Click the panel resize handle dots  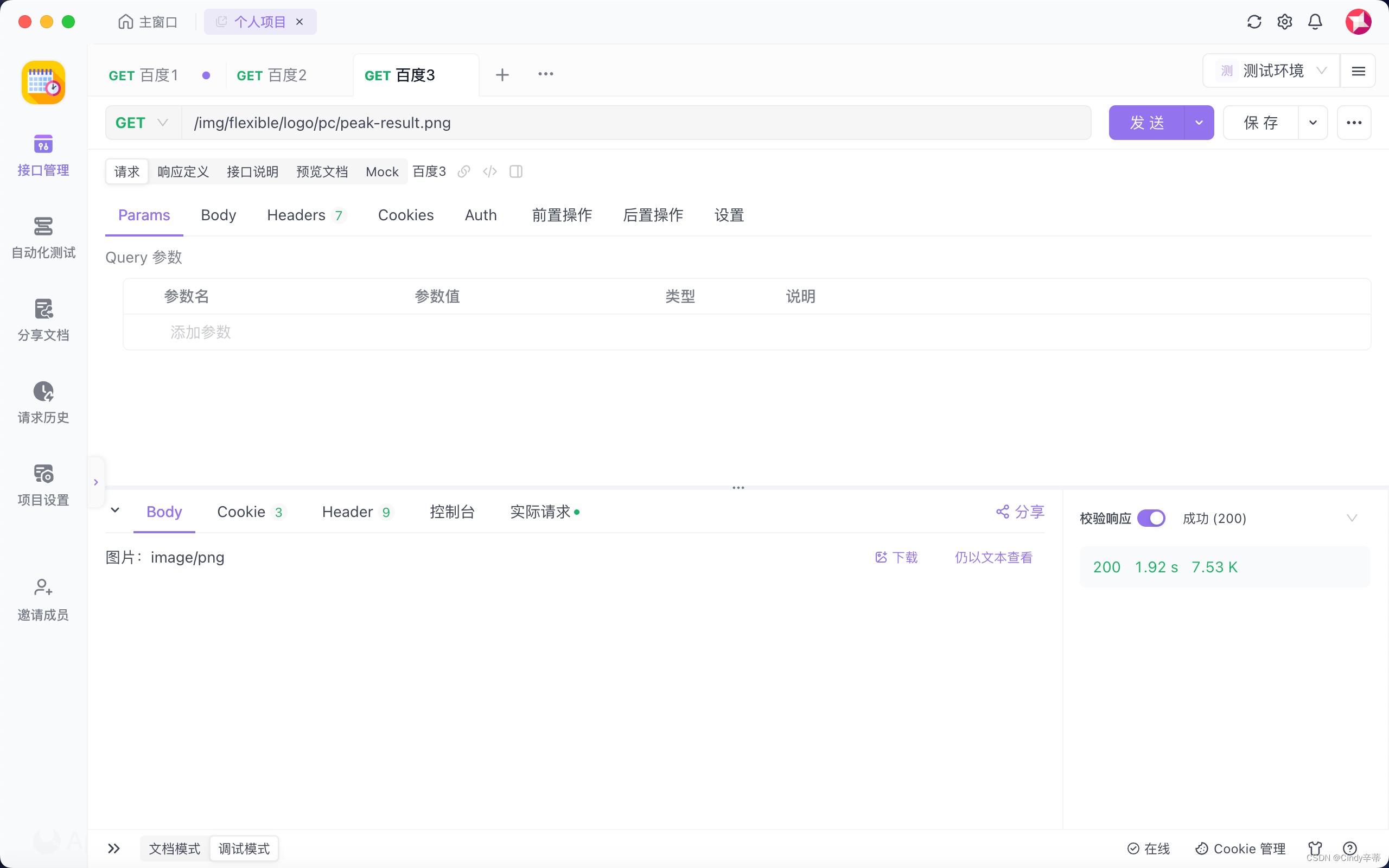pyautogui.click(x=738, y=487)
